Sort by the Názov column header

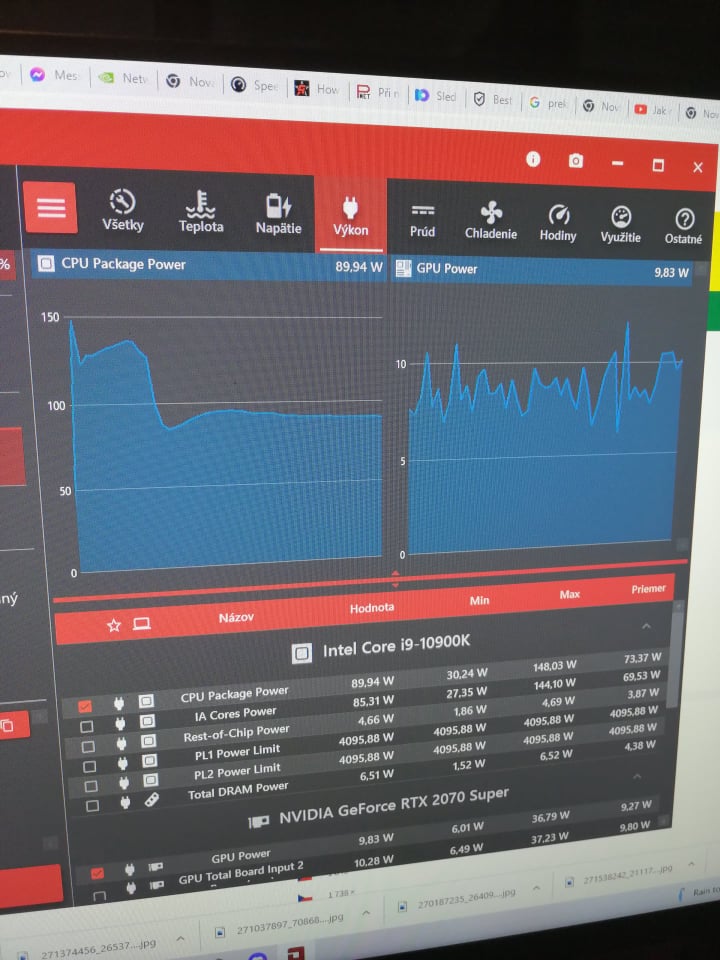[236, 617]
